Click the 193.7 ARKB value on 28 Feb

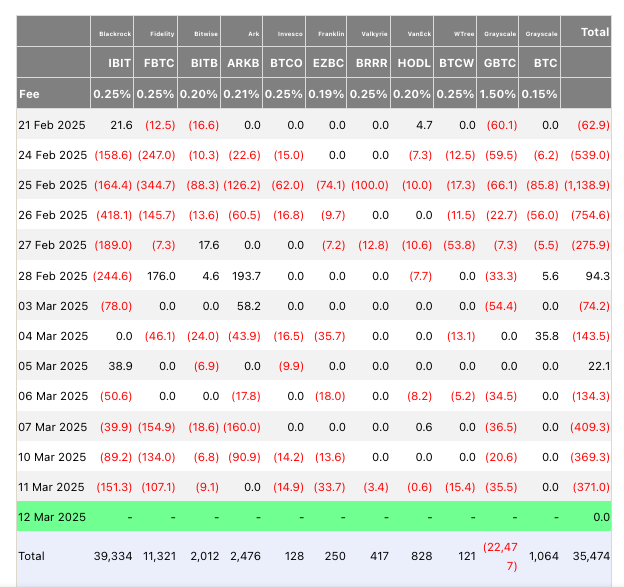coord(246,276)
